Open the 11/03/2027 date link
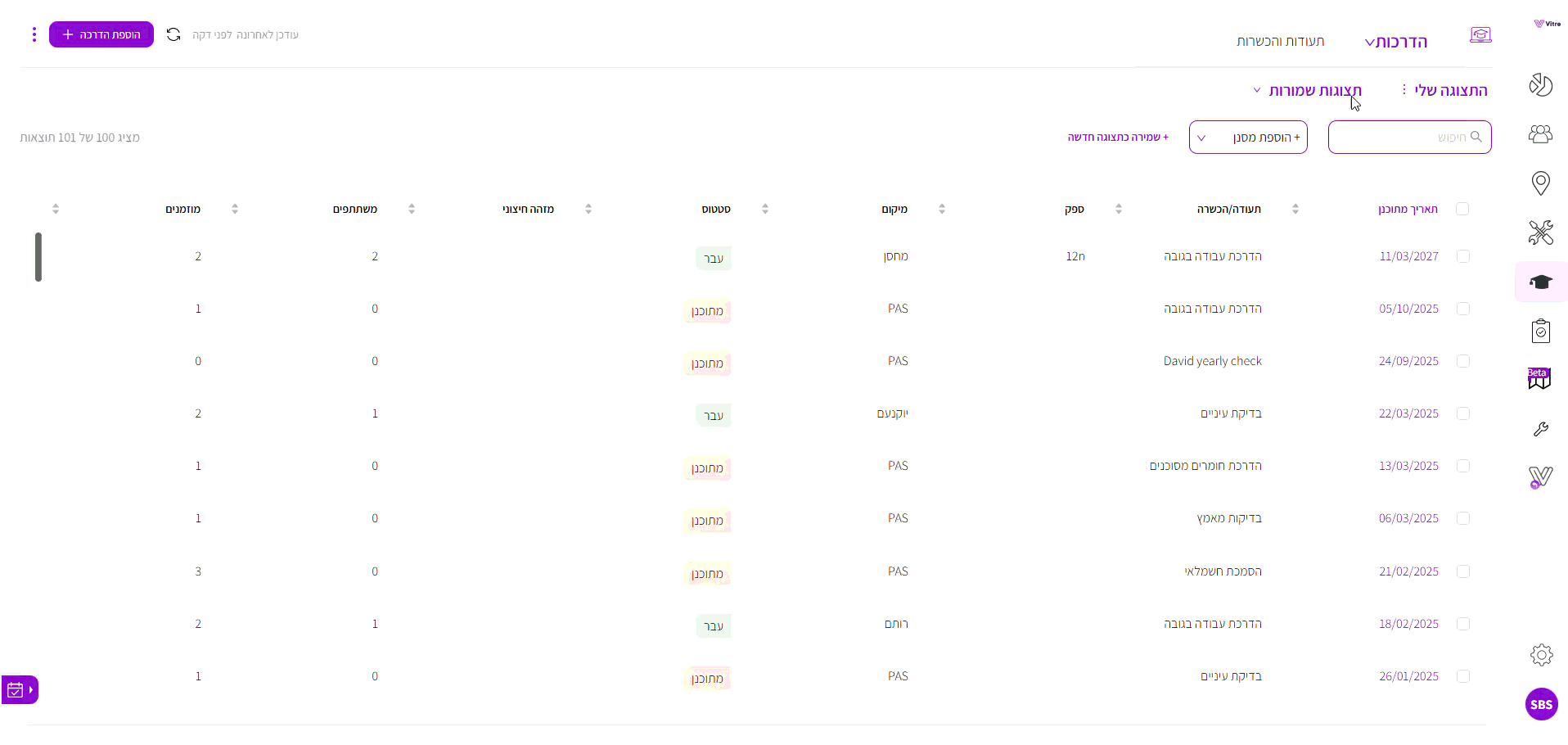This screenshot has width=1568, height=745. click(1408, 256)
